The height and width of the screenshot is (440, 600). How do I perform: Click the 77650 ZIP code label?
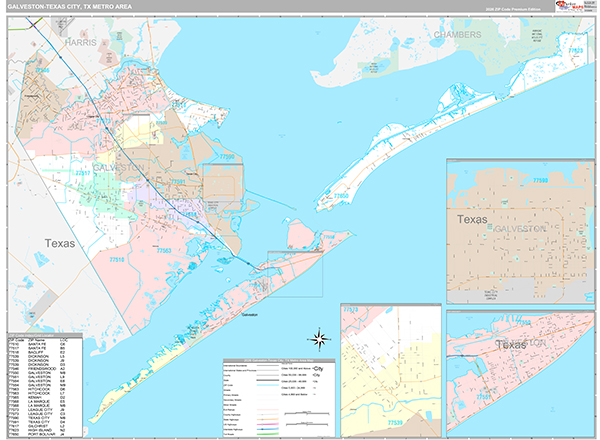pos(341,196)
